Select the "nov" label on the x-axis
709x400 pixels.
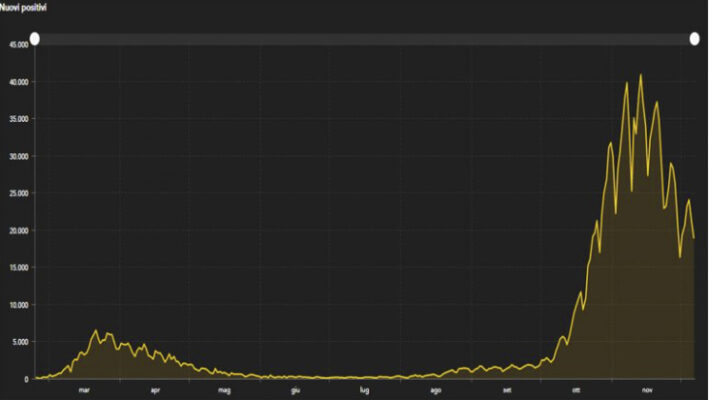[x=647, y=390]
